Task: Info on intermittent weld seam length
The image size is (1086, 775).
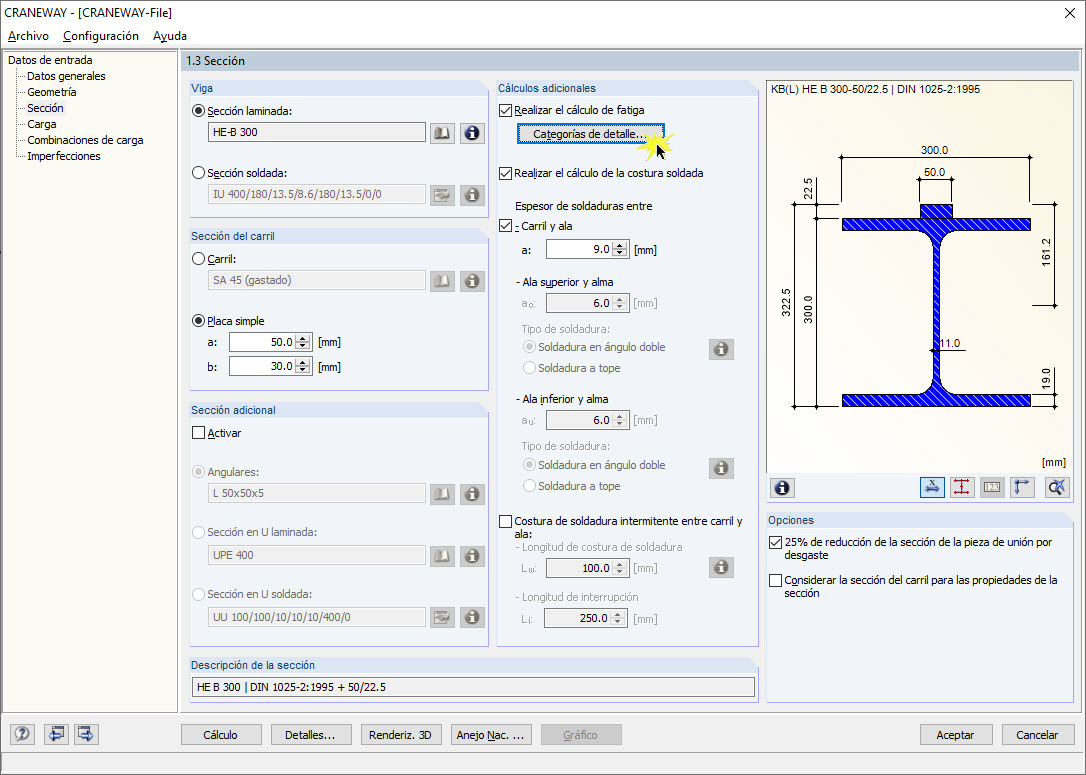Action: pos(721,568)
